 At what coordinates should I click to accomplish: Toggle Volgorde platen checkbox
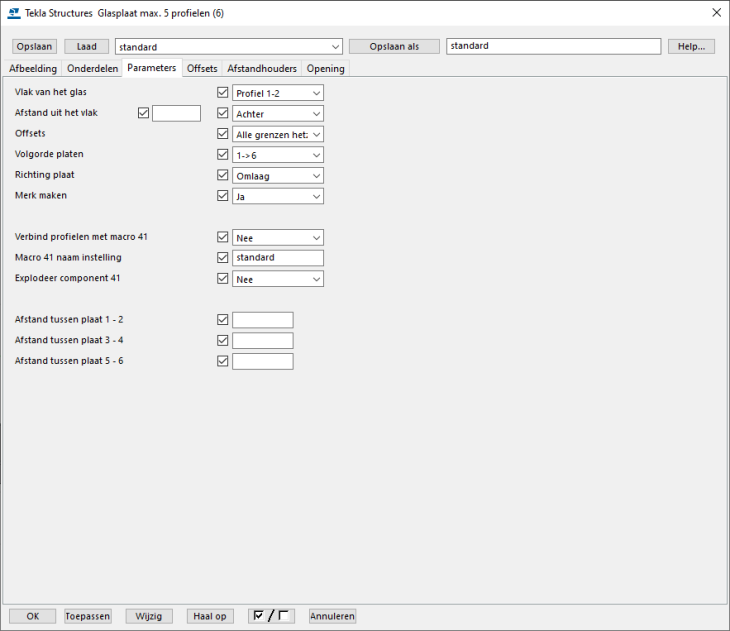(x=223, y=154)
